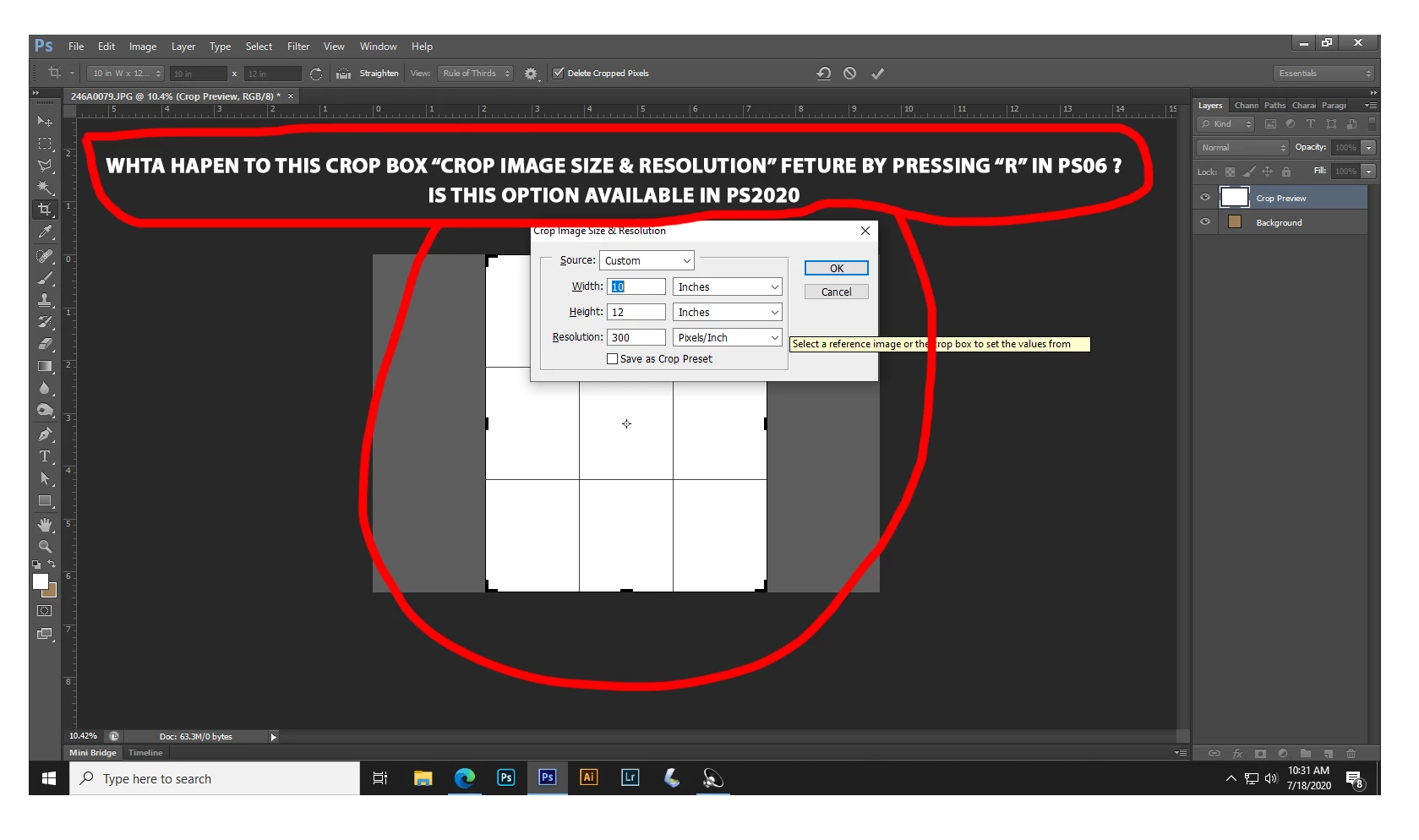The height and width of the screenshot is (840, 1419).
Task: Select the Clone Stamp tool
Action: coord(45,300)
